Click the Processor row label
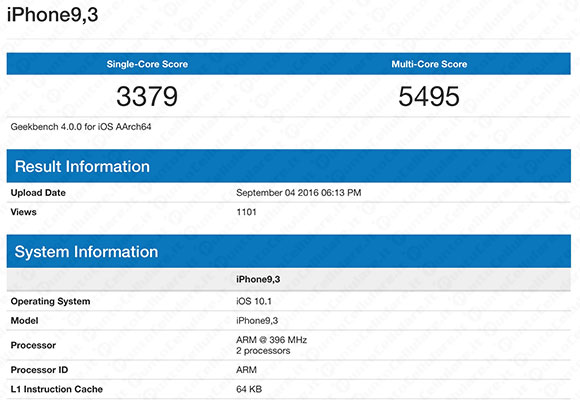 [33, 345]
